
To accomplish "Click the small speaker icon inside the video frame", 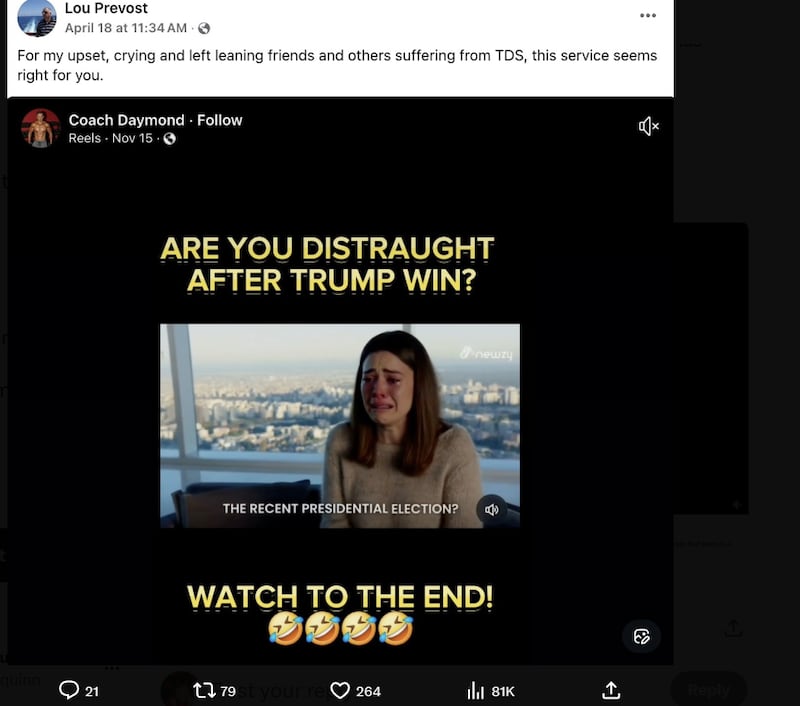I will [x=490, y=509].
